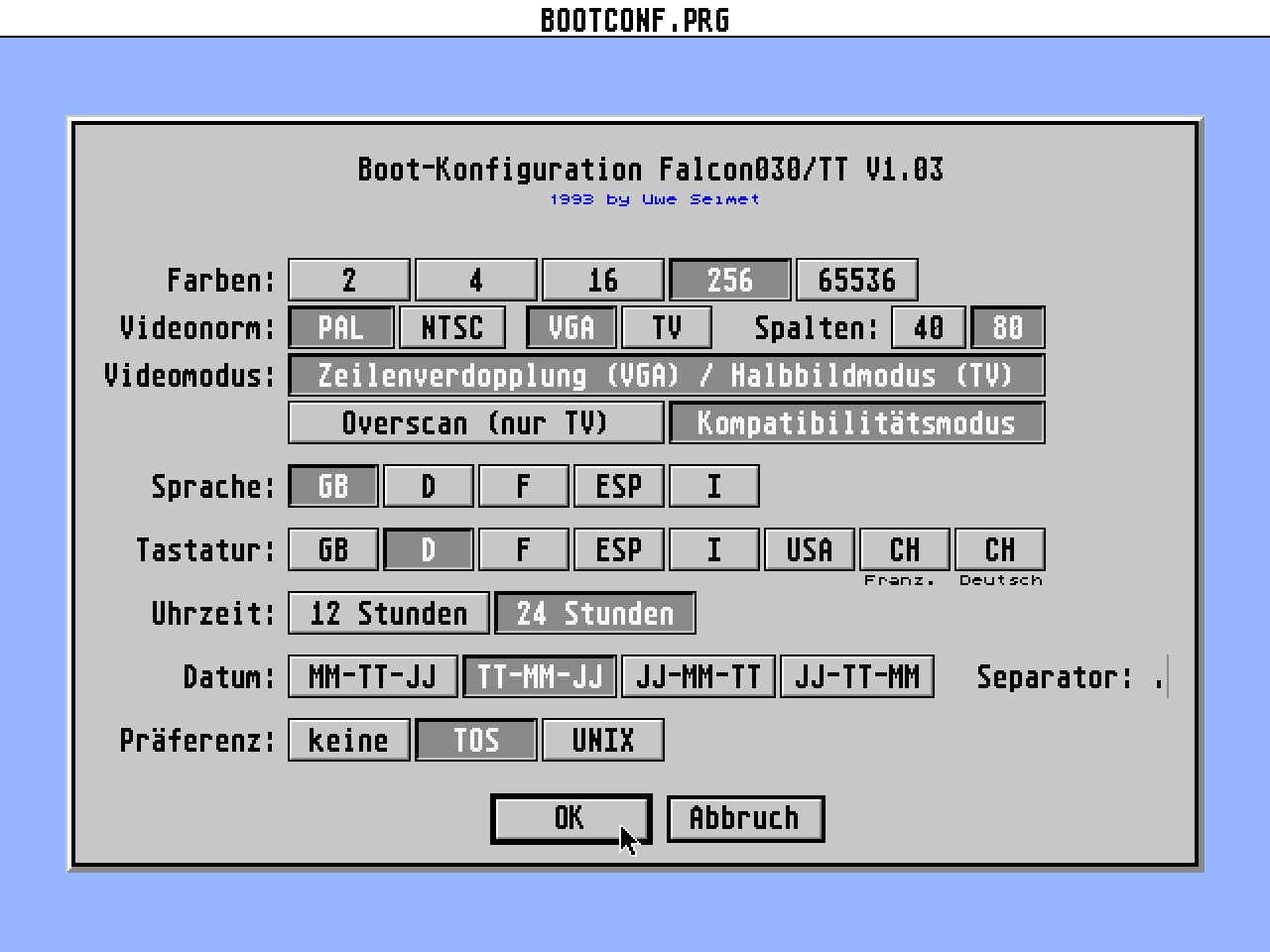Set Tastatur layout to ESP
Viewport: 1270px width, 952px height.
(x=619, y=549)
